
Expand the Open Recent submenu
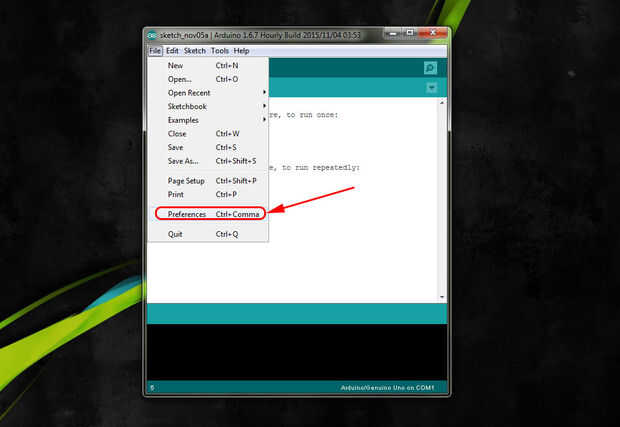[208, 93]
